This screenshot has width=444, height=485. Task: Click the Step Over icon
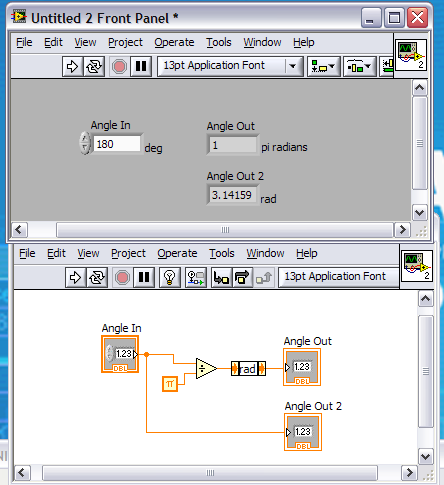pos(242,277)
